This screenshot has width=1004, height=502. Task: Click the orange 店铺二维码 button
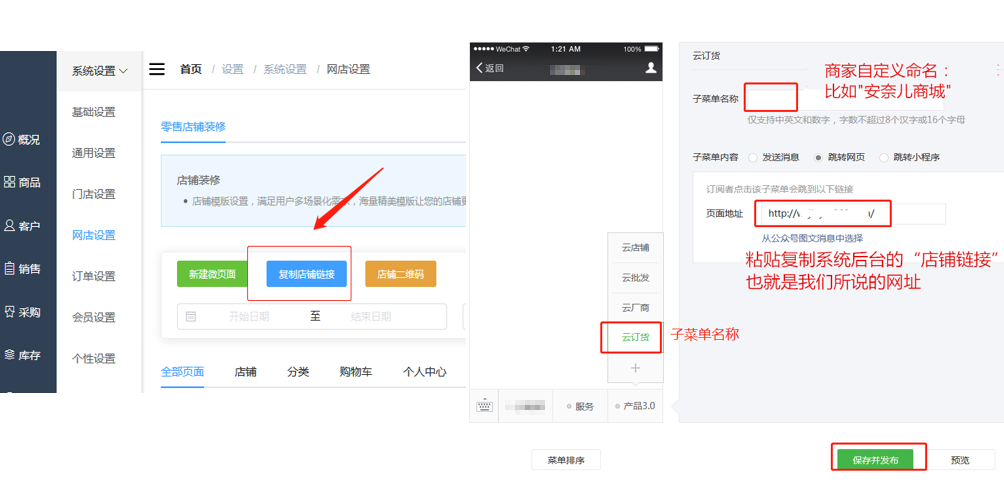401,274
